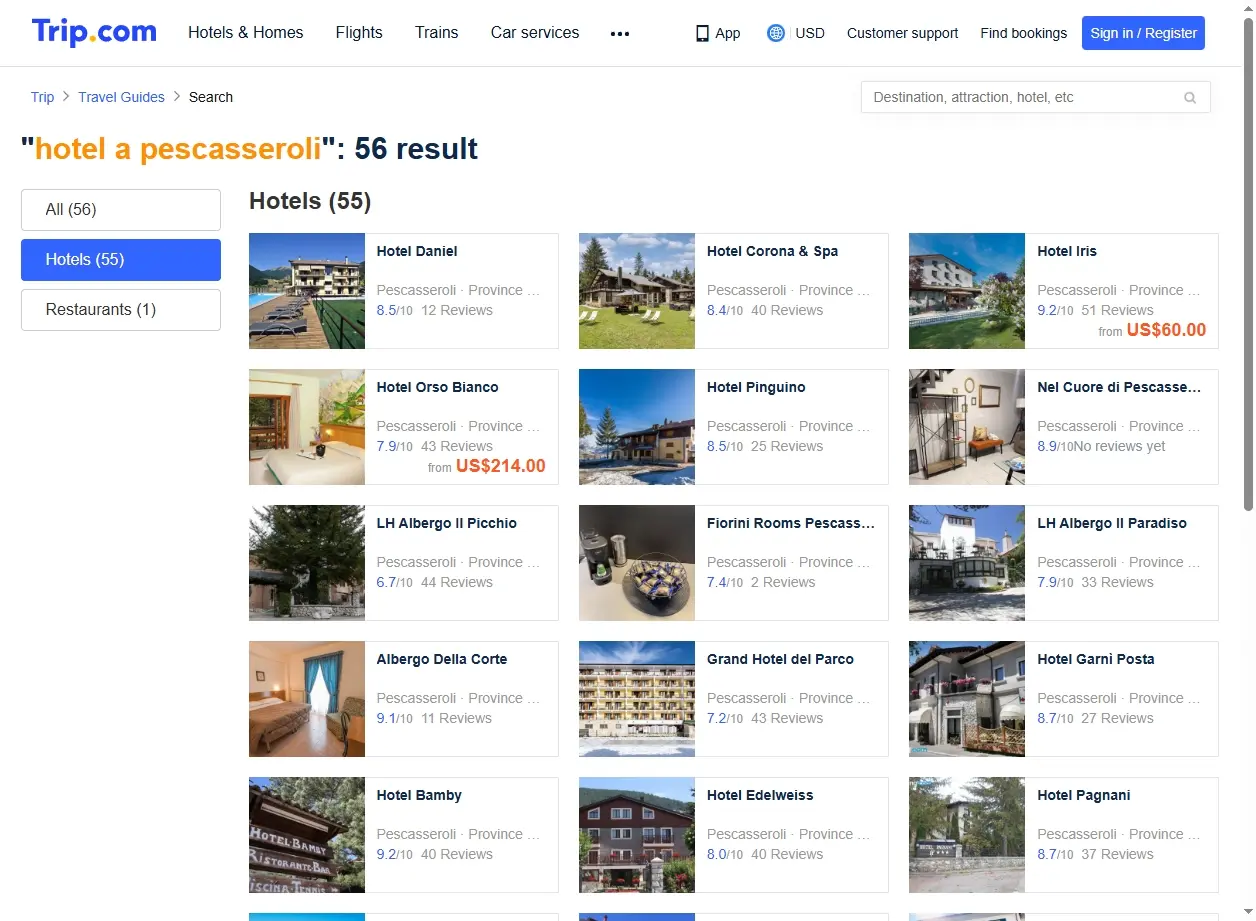Select the All (56) filter
The image size is (1256, 921).
[x=121, y=210]
